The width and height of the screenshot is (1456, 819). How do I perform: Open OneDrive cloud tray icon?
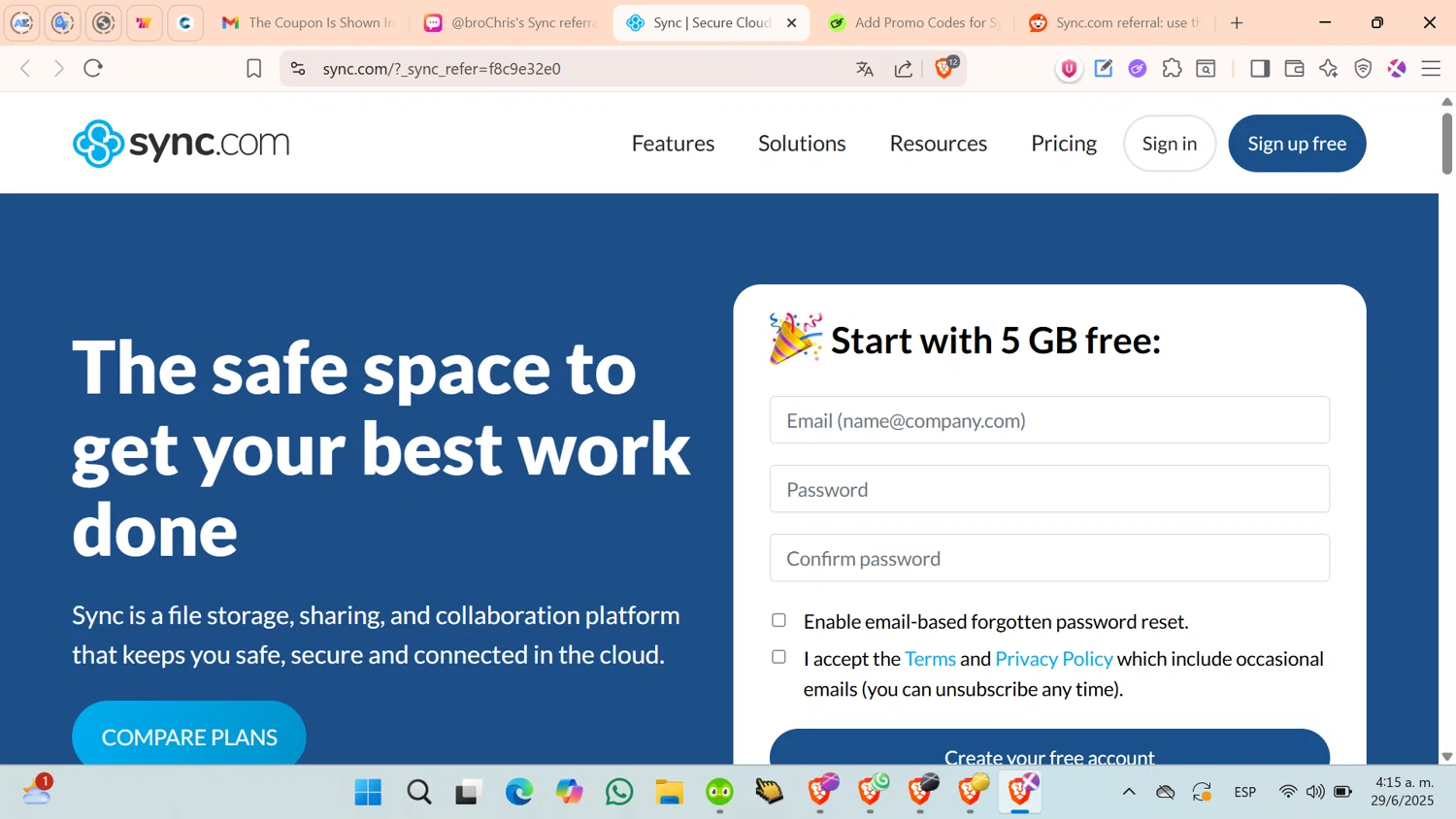coord(1166,792)
